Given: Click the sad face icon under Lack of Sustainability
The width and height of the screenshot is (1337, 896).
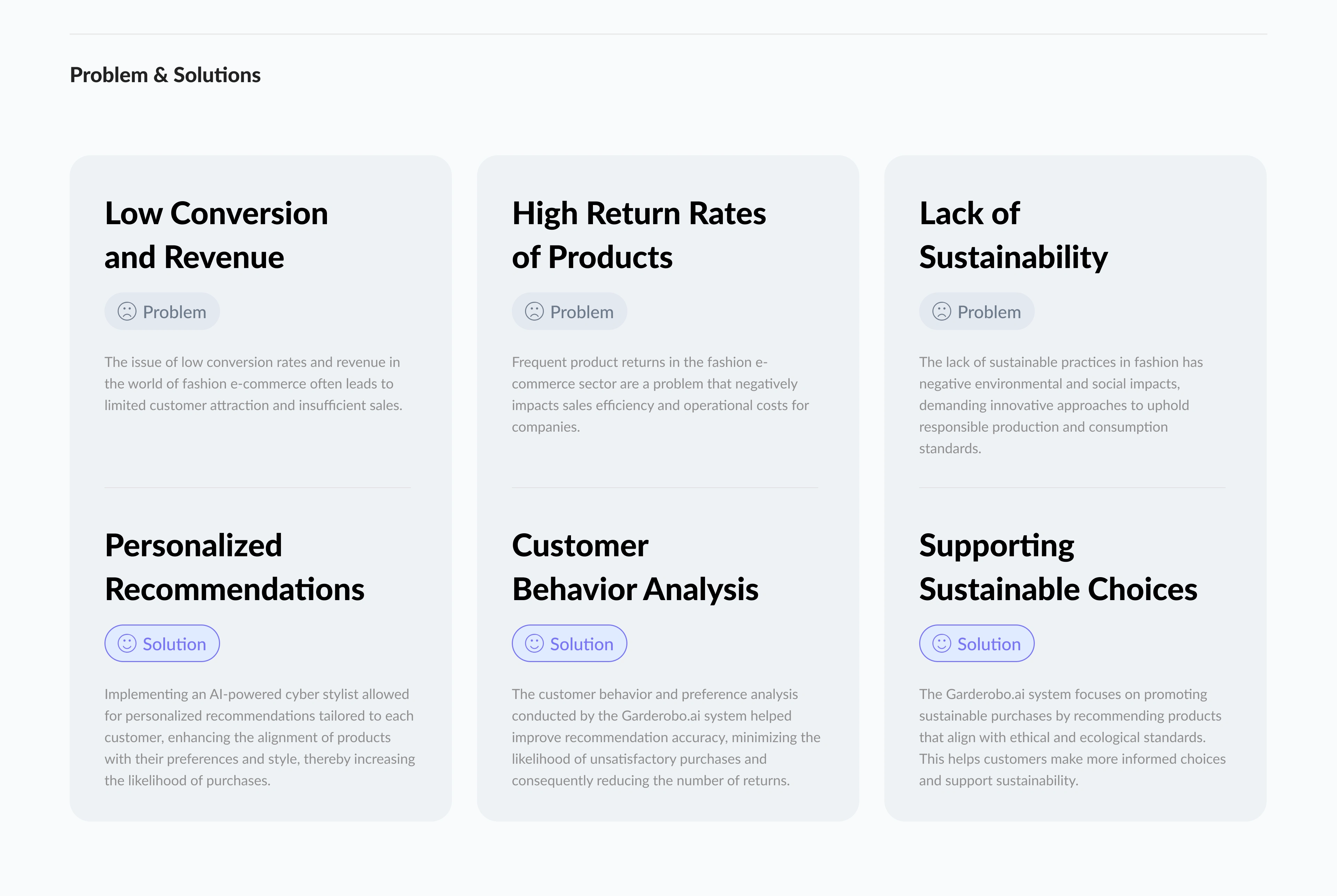Looking at the screenshot, I should click(941, 312).
